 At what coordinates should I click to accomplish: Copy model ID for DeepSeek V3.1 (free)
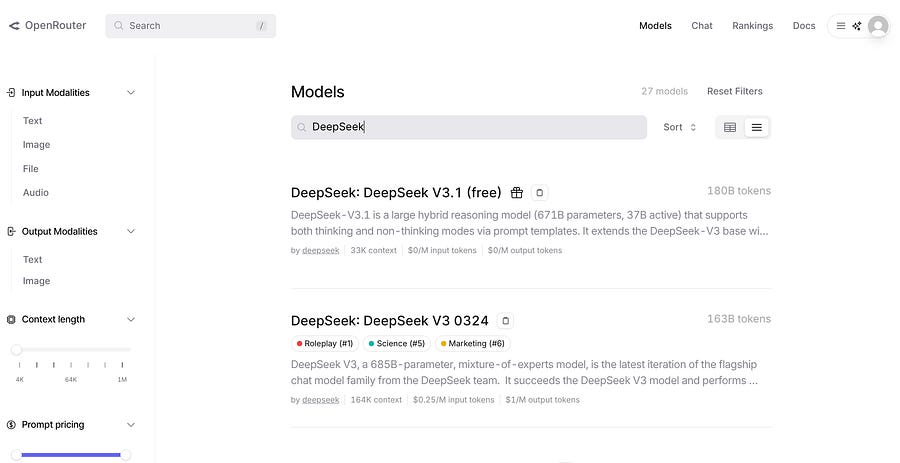(x=539, y=193)
